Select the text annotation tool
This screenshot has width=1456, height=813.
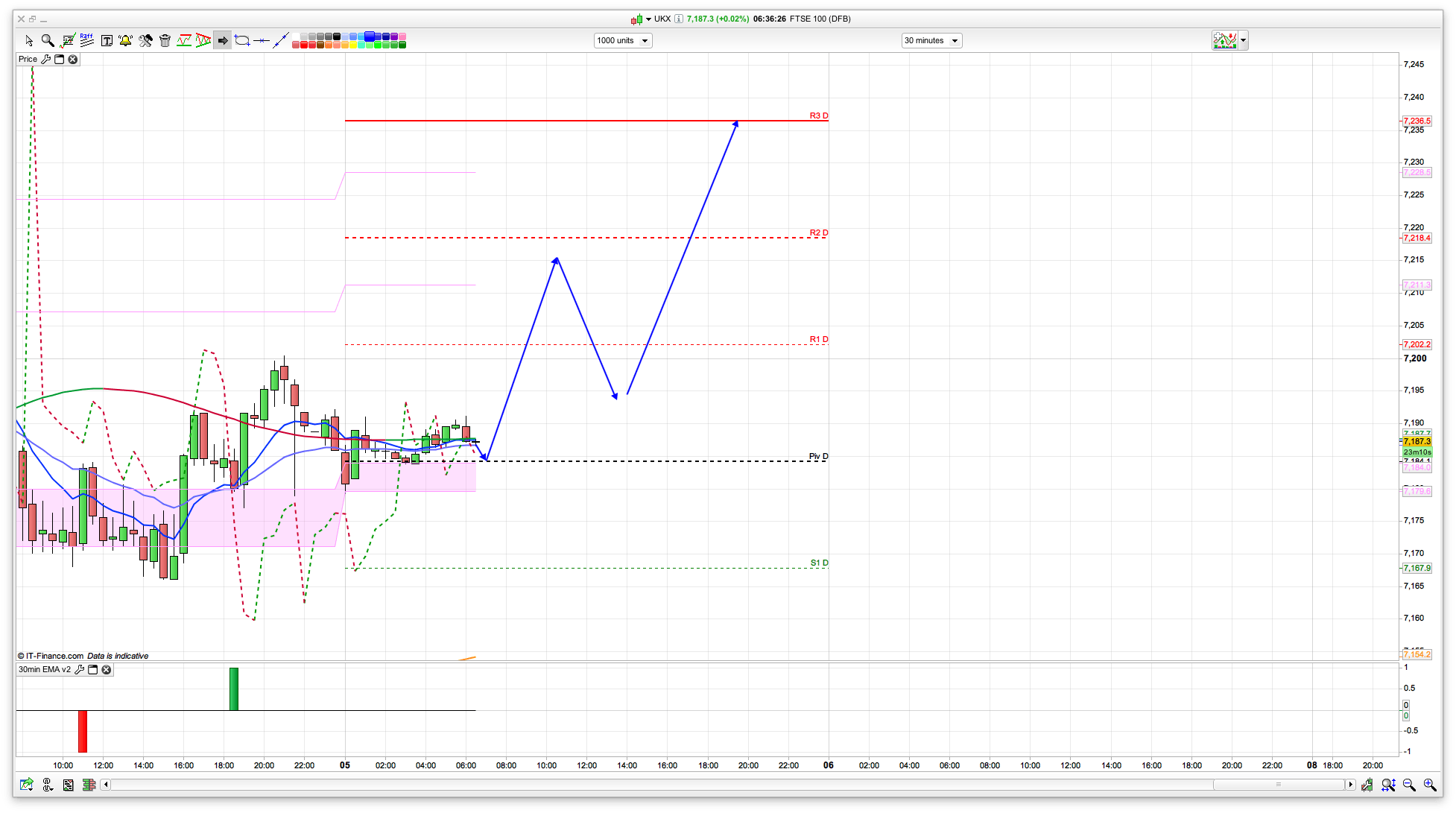107,41
